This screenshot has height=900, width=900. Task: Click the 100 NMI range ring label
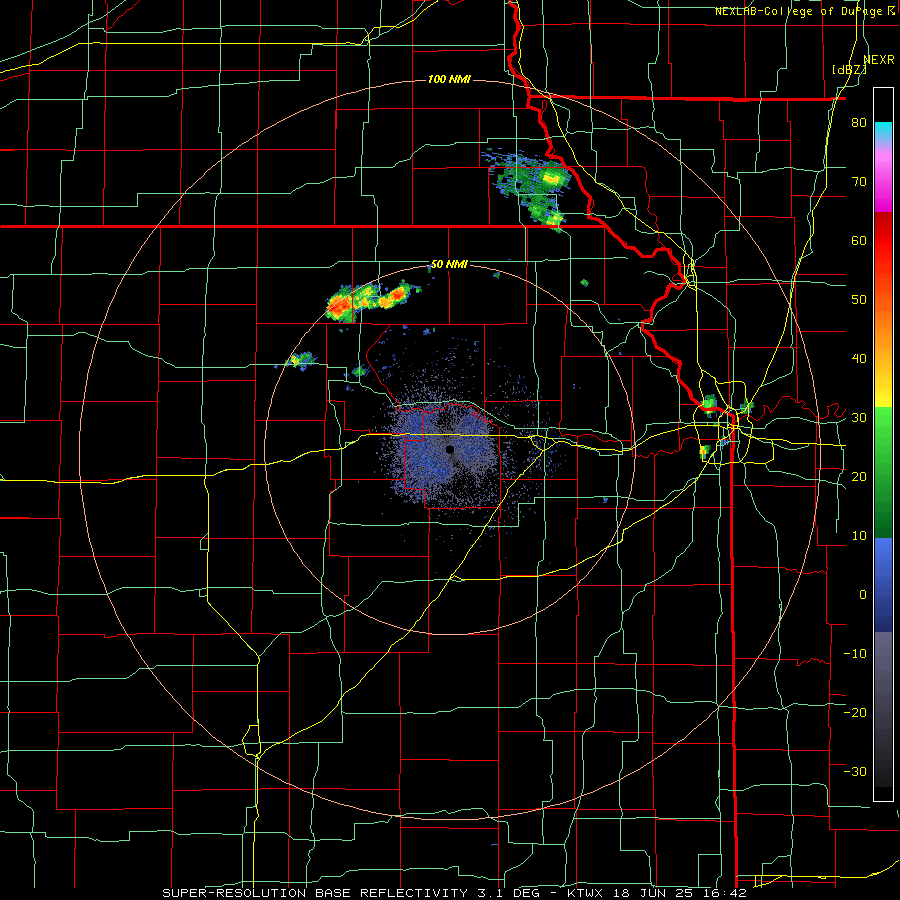(x=449, y=79)
